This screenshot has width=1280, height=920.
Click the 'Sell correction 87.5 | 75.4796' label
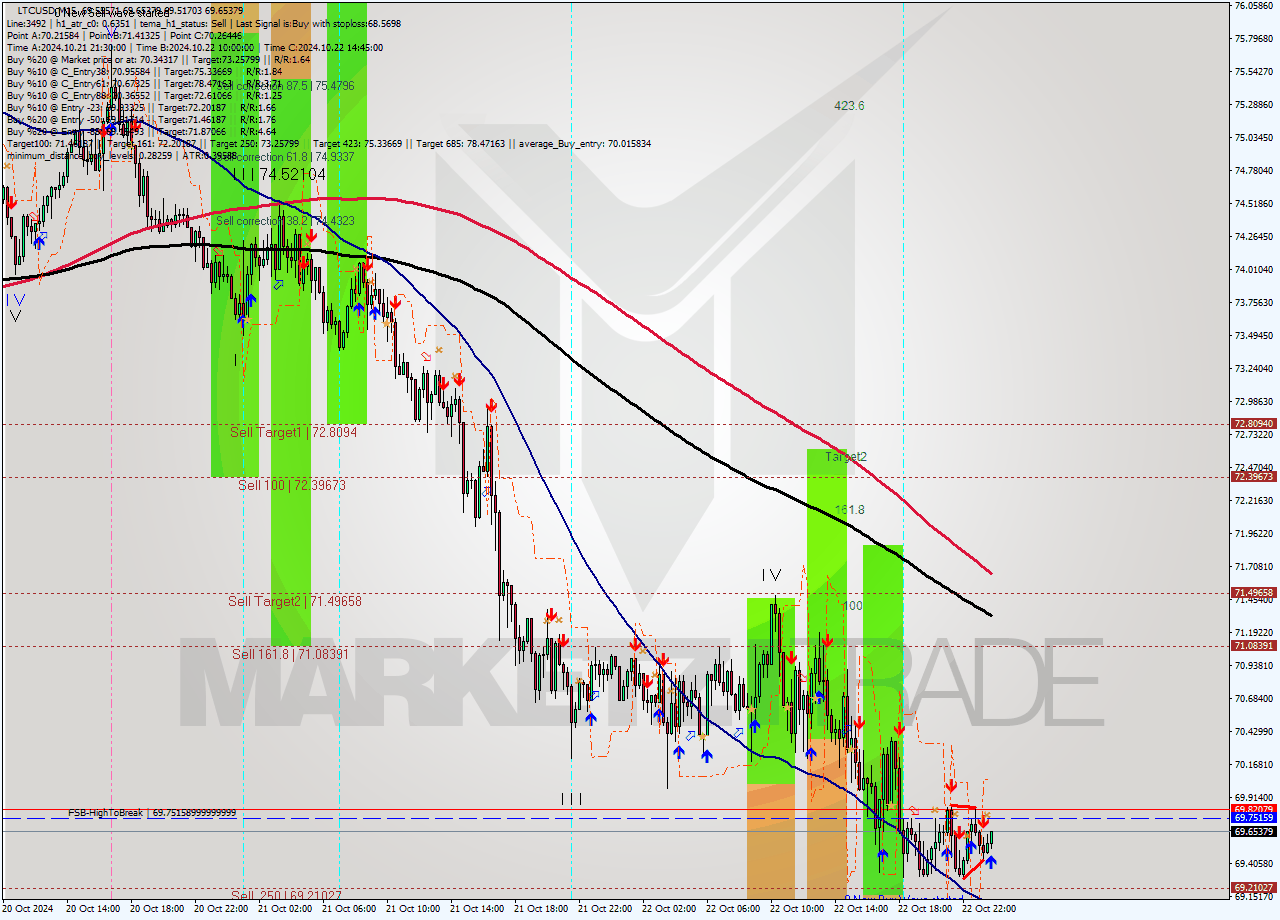tap(286, 86)
